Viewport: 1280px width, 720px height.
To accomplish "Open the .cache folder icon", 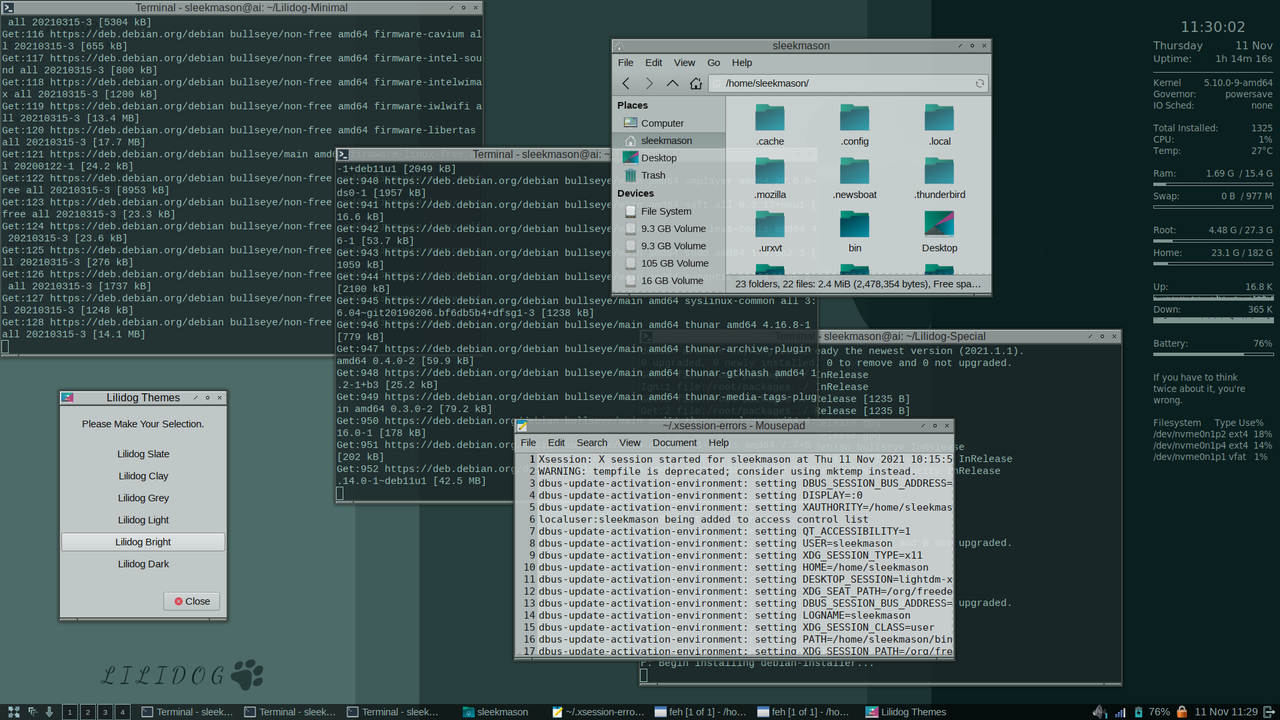I will tap(770, 118).
